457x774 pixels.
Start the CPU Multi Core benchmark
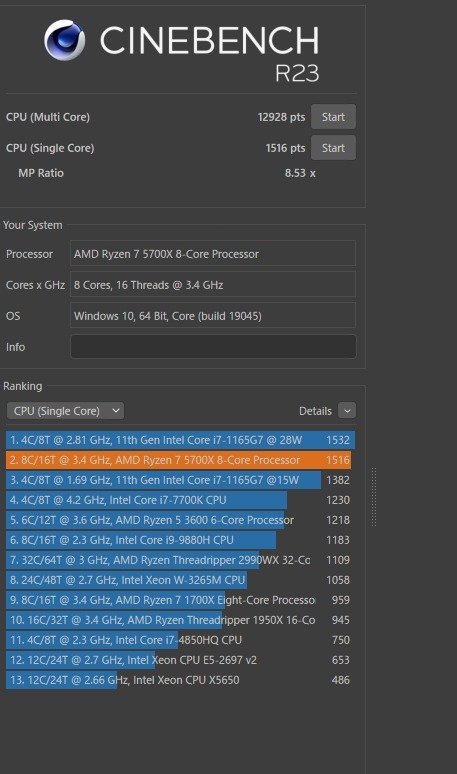[333, 117]
